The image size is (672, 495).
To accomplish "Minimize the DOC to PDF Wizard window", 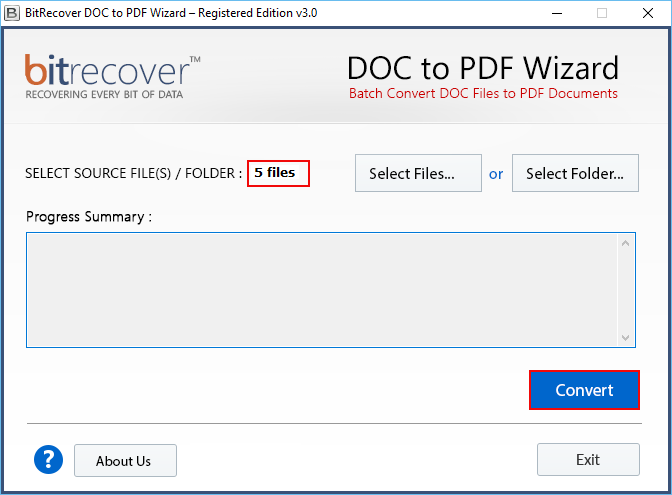I will (x=554, y=13).
